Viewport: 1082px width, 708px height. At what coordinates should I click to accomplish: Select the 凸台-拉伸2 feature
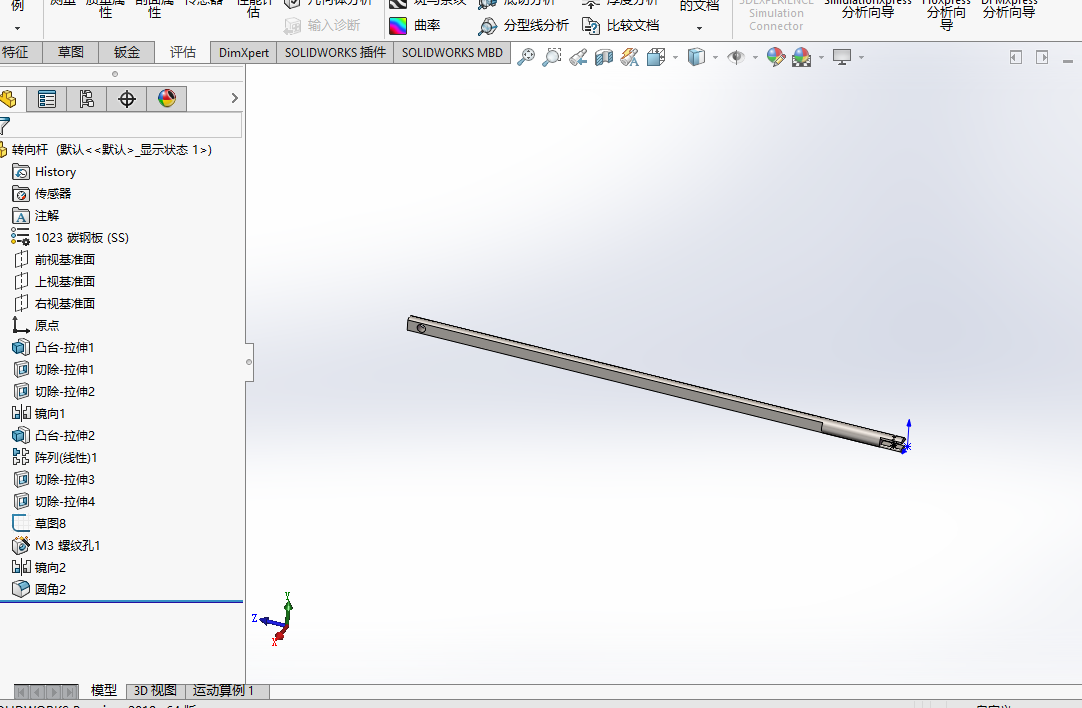(x=53, y=436)
